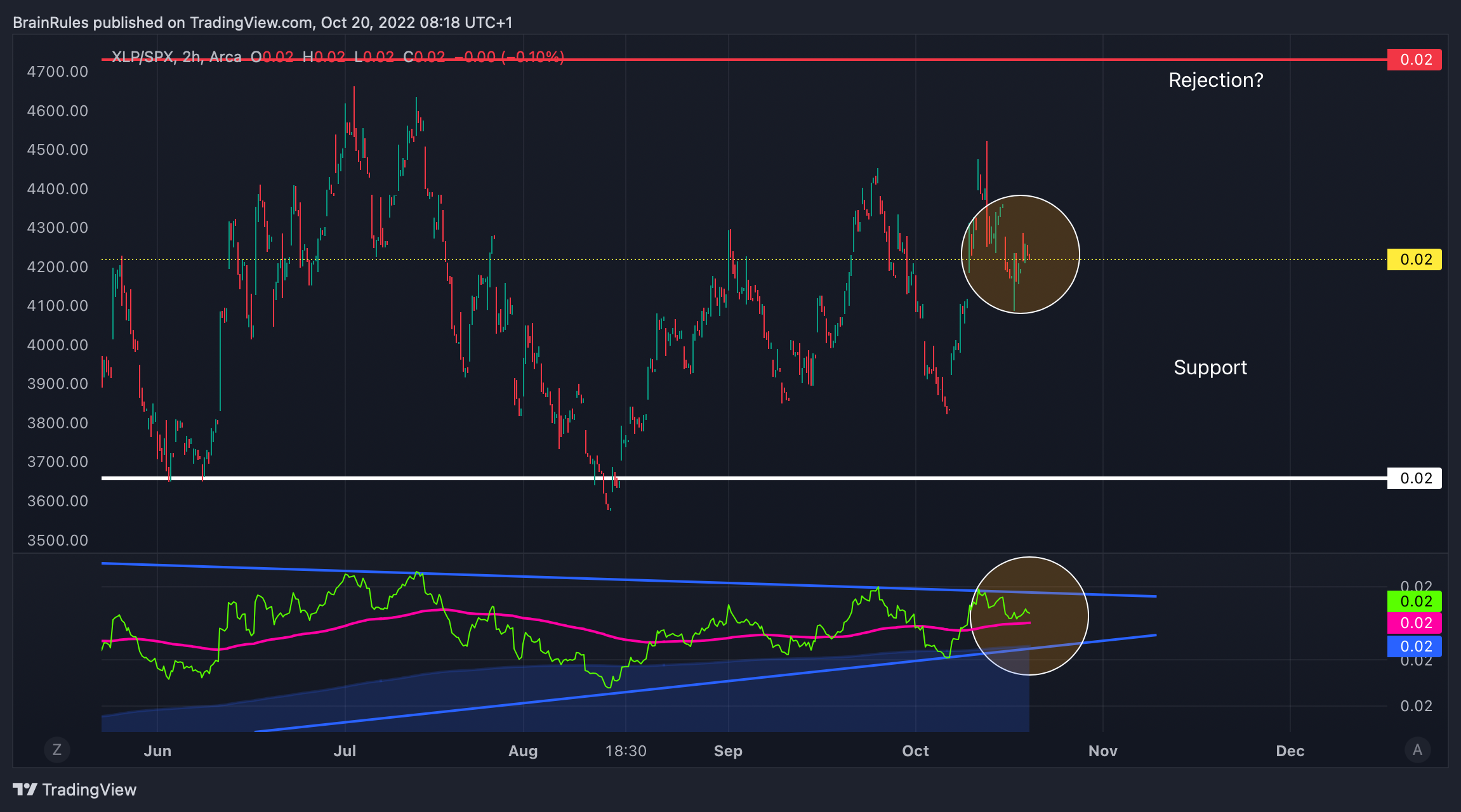Click the 'Oct' time axis label
The width and height of the screenshot is (1461, 812).
click(x=916, y=751)
